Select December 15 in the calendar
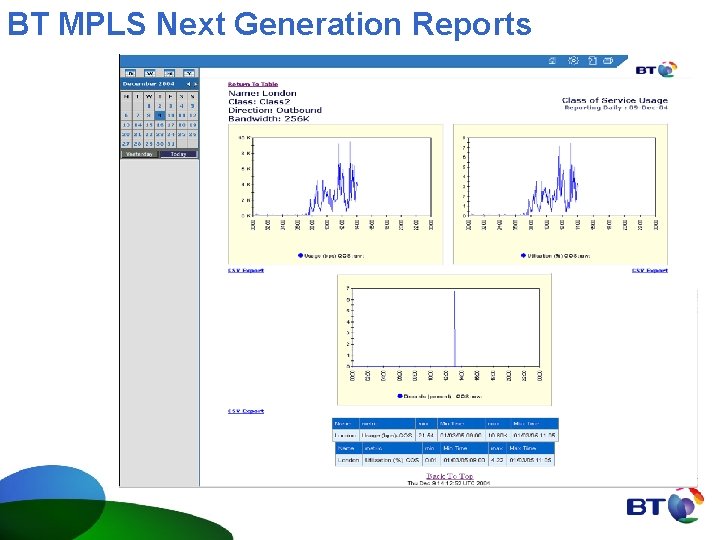 (149, 125)
